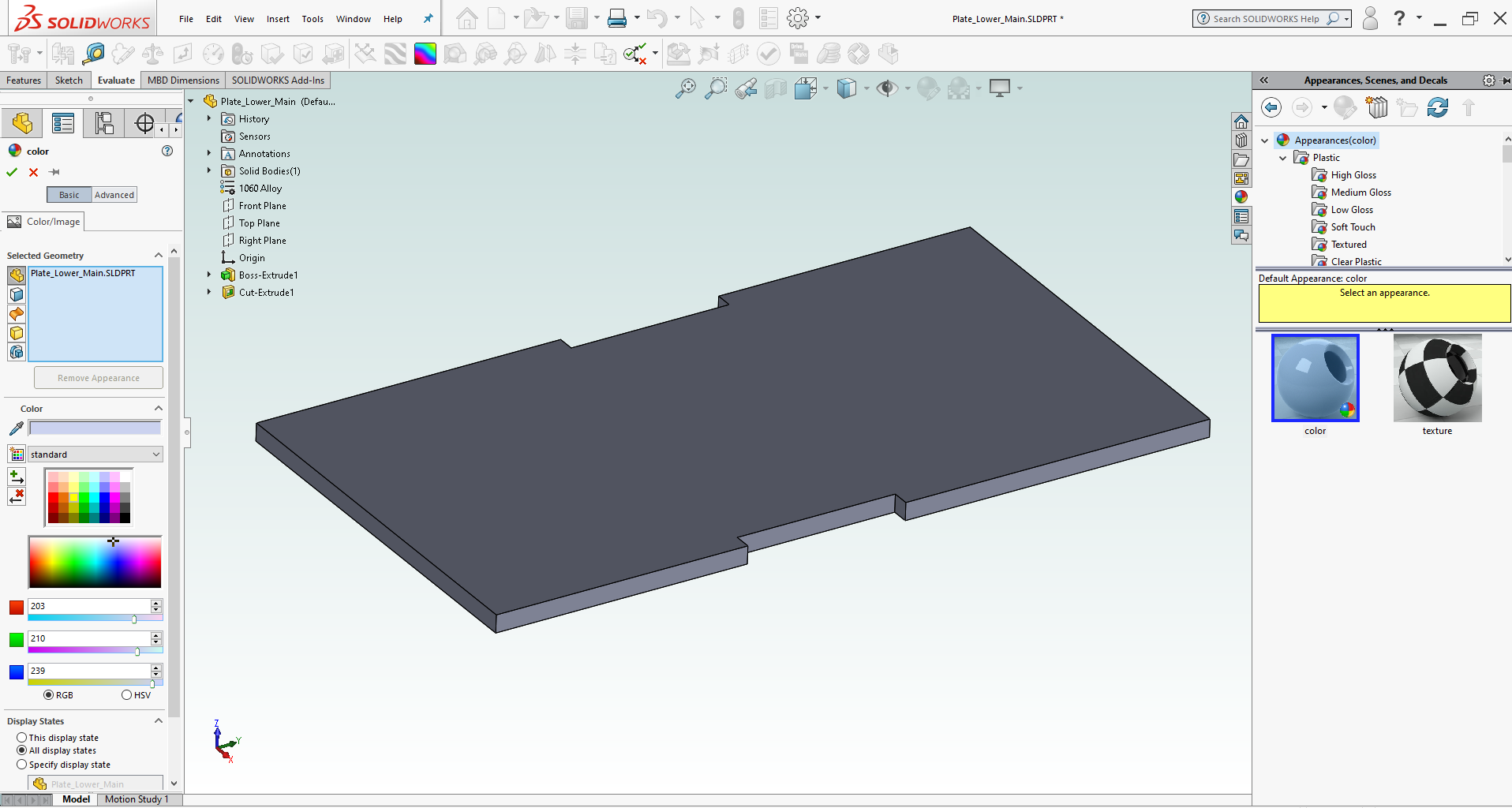Cancel color with the red X
The image size is (1512, 808).
pyautogui.click(x=33, y=172)
